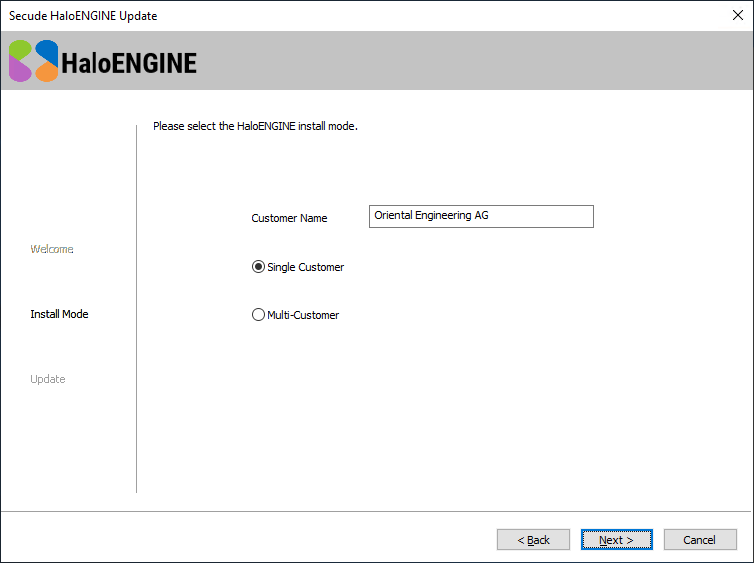Close the Secude HaloENGINE Update window
This screenshot has width=754, height=563.
[x=738, y=15]
